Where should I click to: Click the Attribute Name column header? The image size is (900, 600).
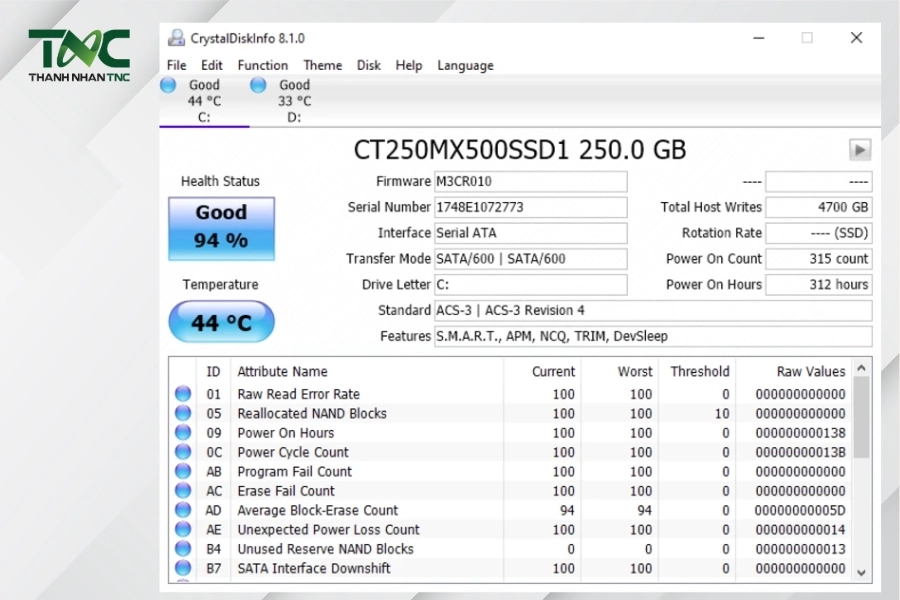point(367,371)
